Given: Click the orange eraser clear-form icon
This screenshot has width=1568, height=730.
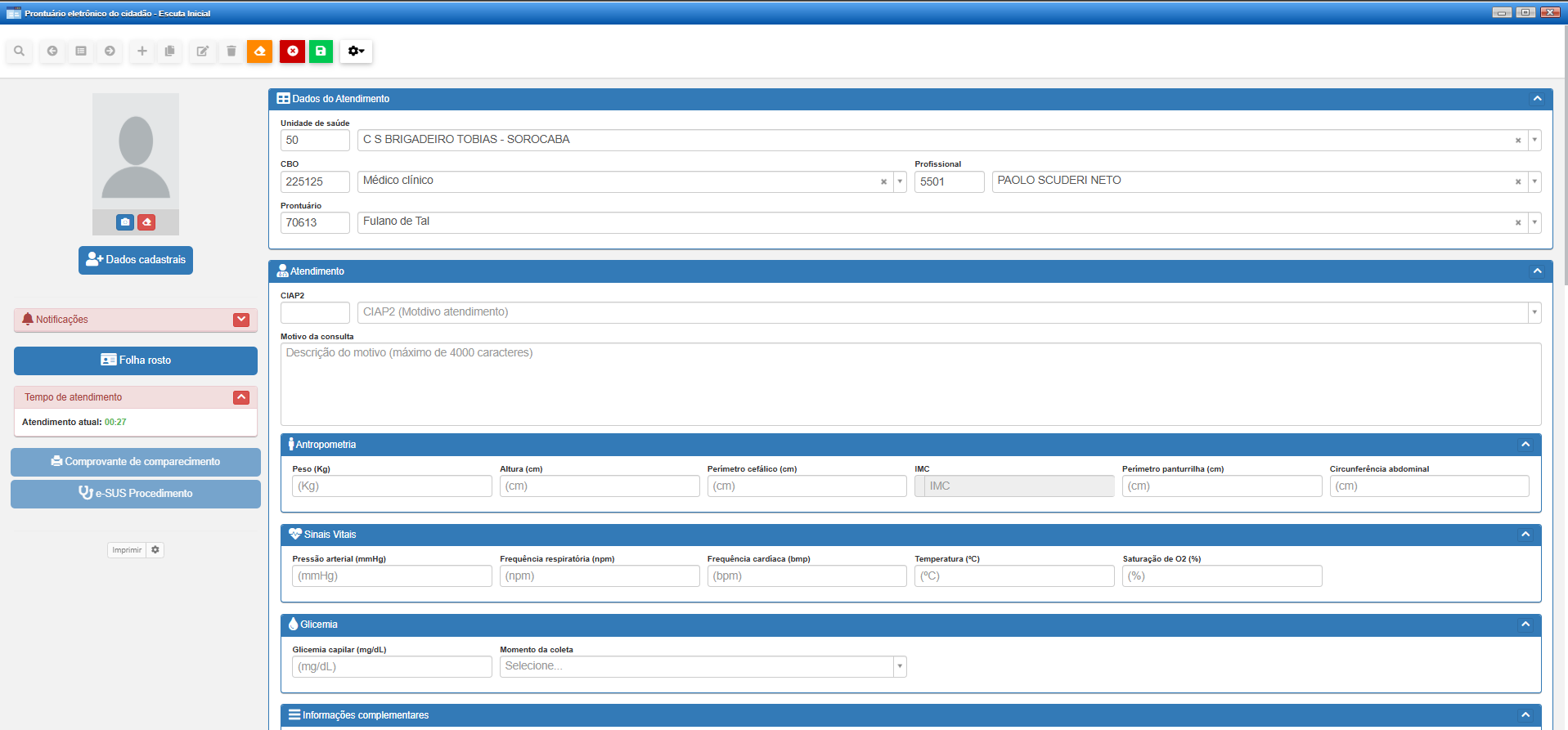Looking at the screenshot, I should (x=259, y=52).
